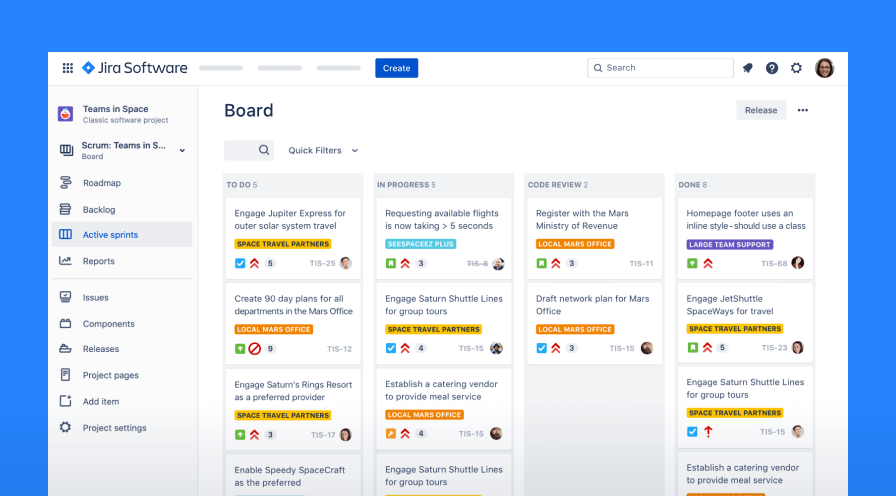This screenshot has width=896, height=496.
Task: Click the blue Create button
Action: point(396,68)
